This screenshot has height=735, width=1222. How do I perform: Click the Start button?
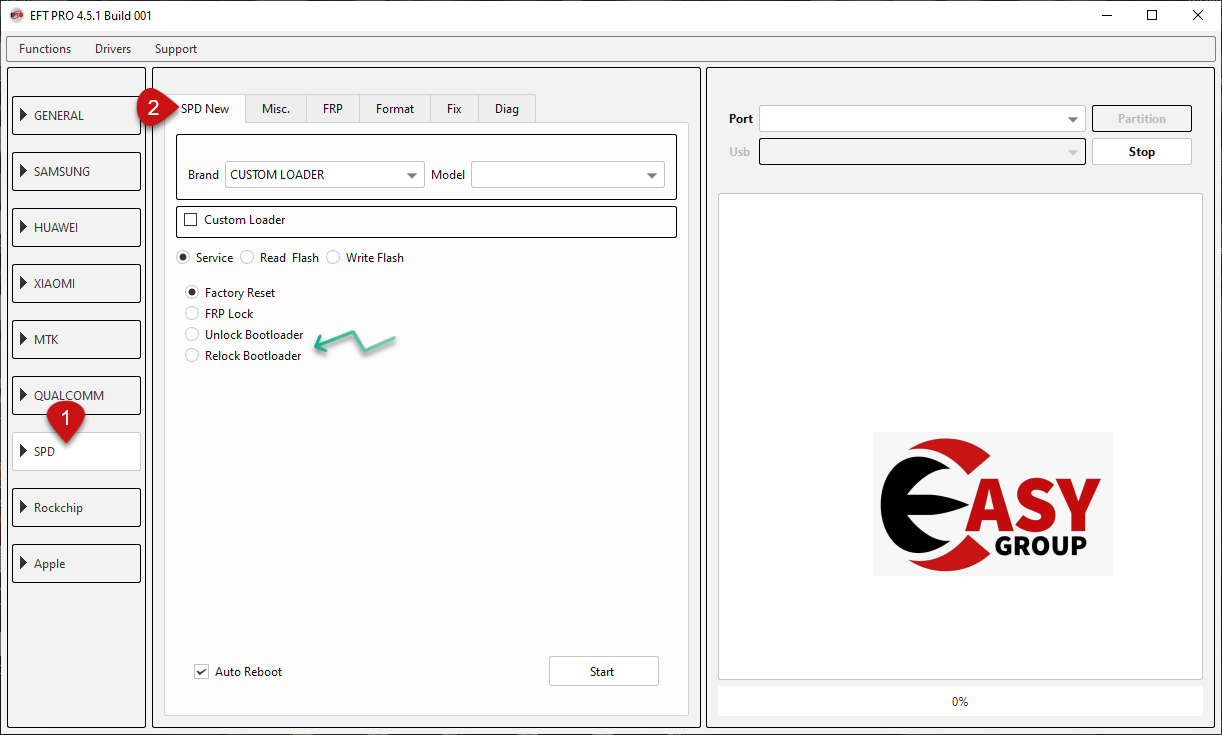tap(604, 672)
